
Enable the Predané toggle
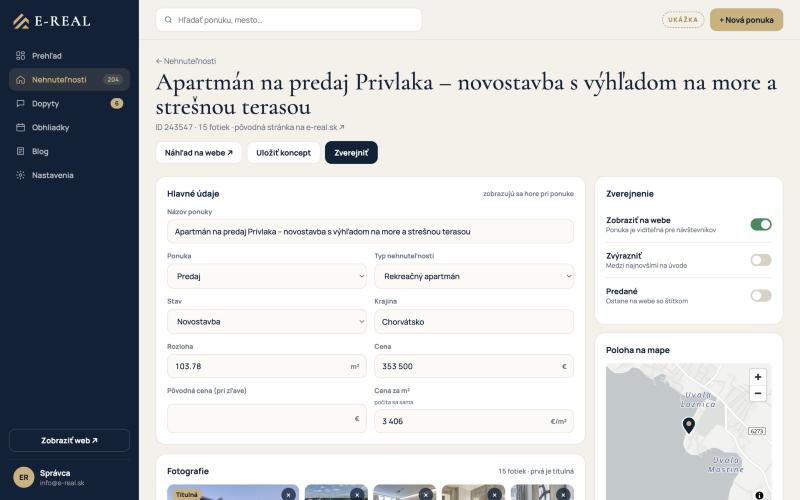(x=761, y=296)
